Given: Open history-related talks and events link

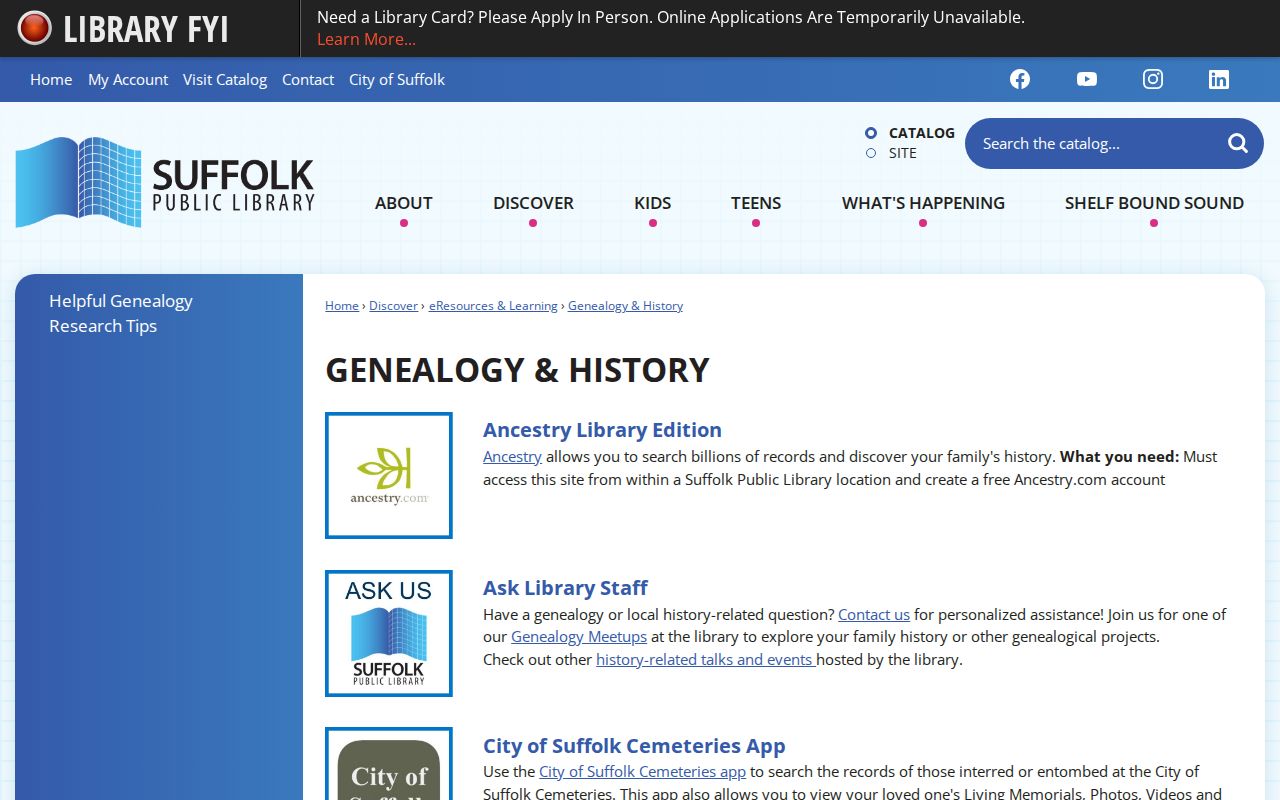Looking at the screenshot, I should [x=706, y=660].
